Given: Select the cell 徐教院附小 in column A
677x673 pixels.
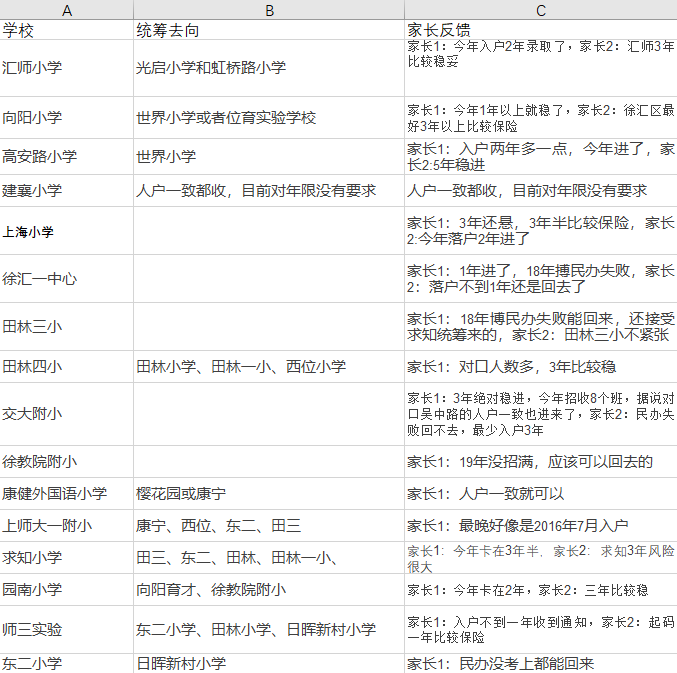Looking at the screenshot, I should coord(66,461).
